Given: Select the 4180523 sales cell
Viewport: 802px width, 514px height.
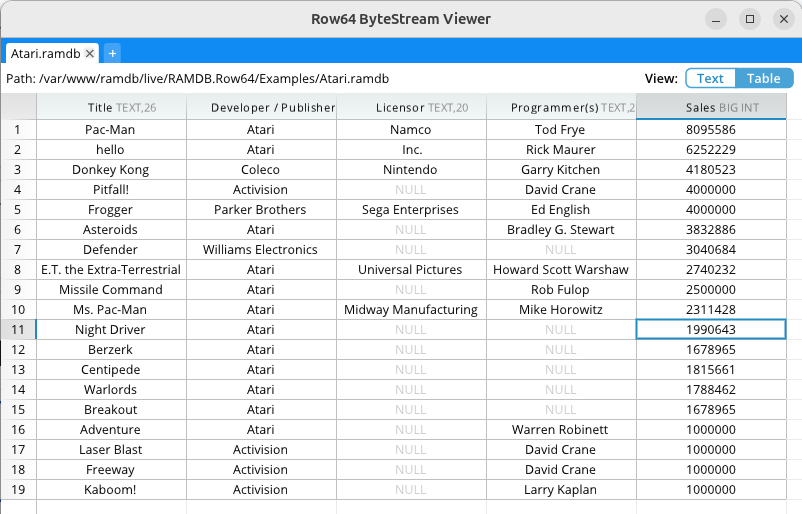Looking at the screenshot, I should point(711,169).
